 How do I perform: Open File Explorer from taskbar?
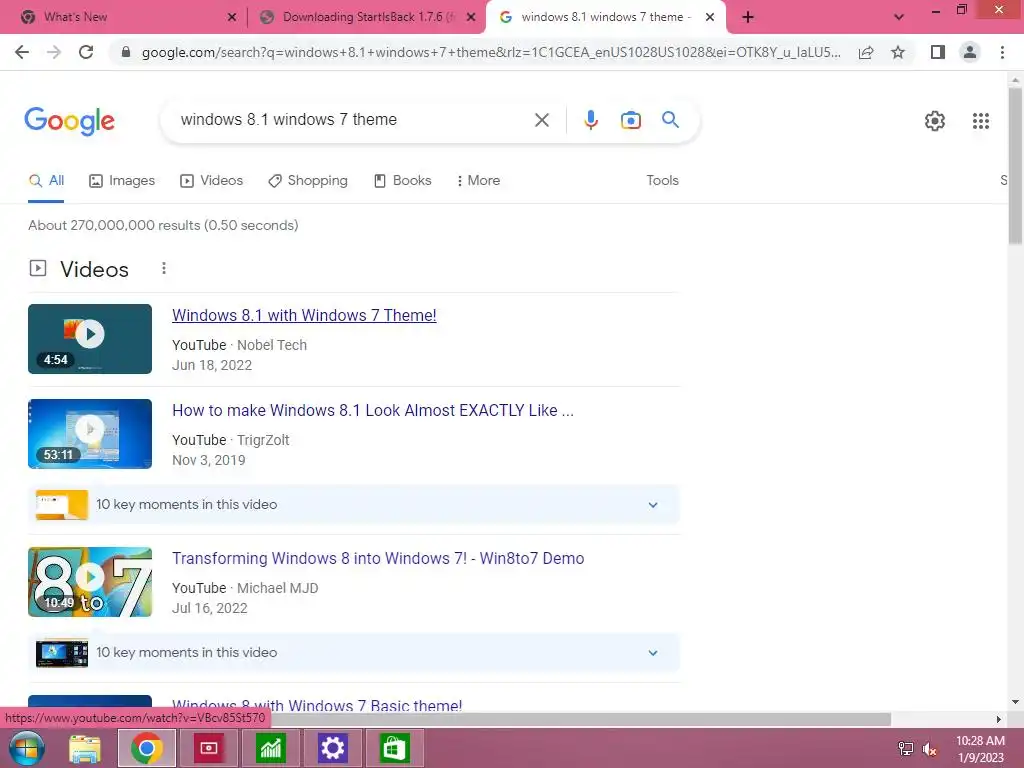coord(85,748)
